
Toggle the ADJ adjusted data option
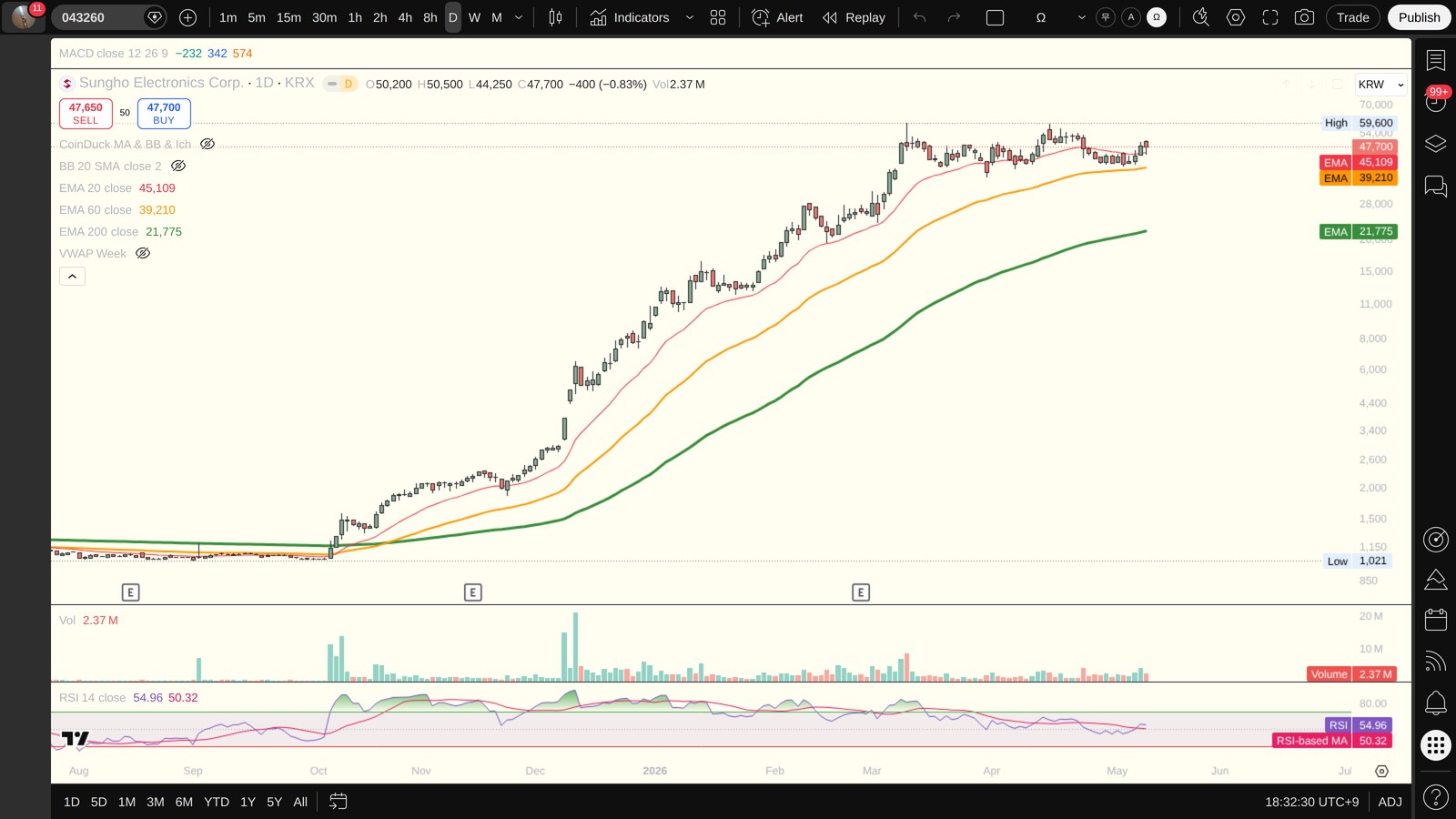tap(1390, 802)
